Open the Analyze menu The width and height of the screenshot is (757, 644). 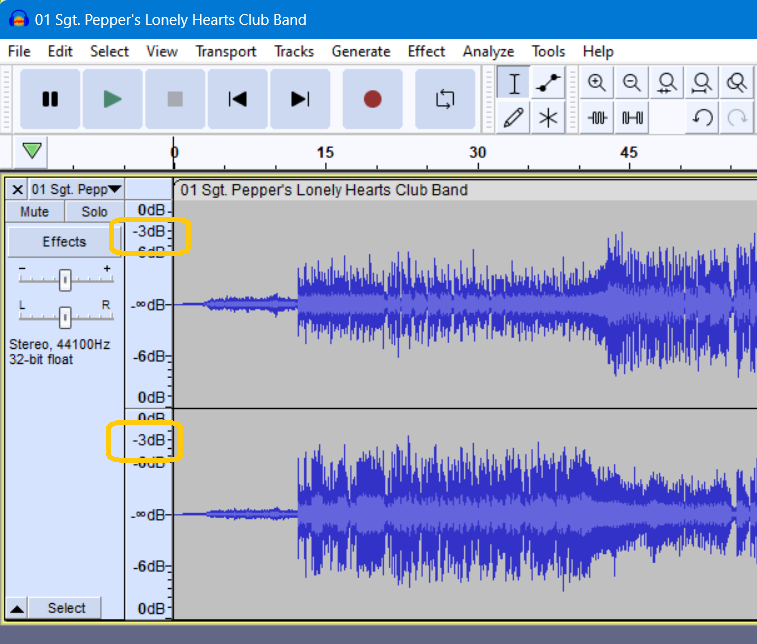pyautogui.click(x=489, y=51)
